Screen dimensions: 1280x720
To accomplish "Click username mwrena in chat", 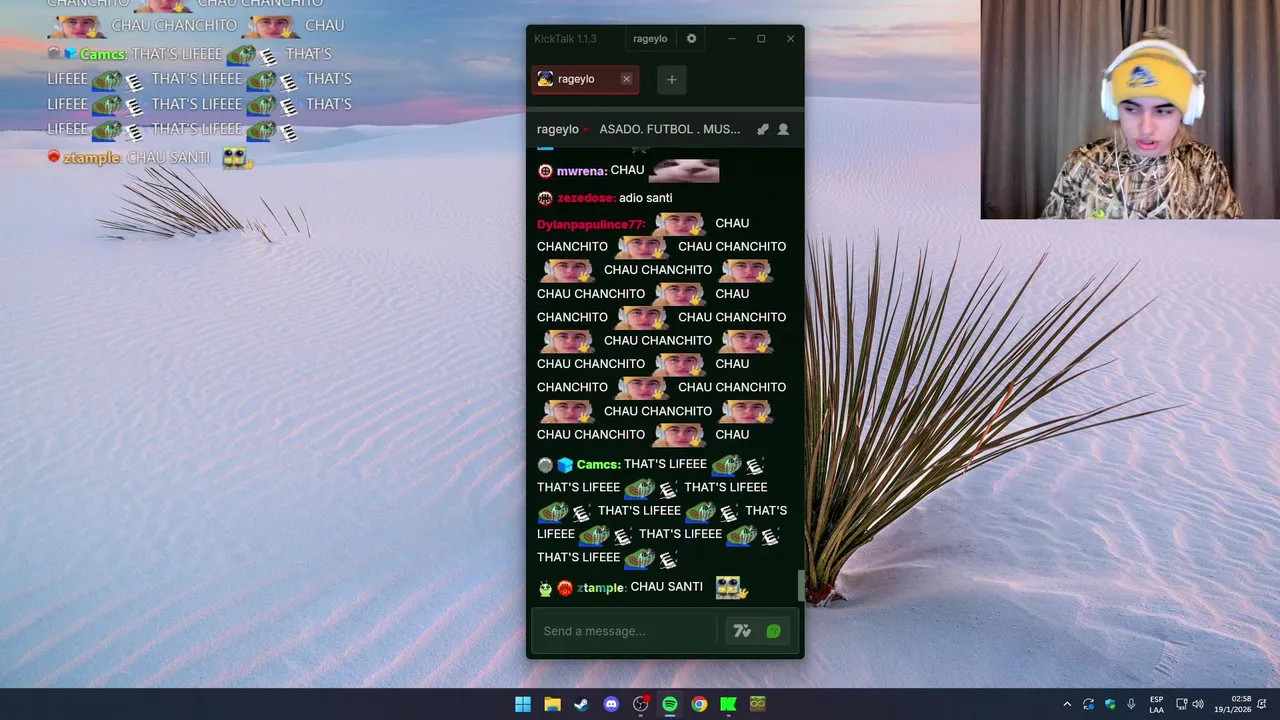I will (x=582, y=171).
